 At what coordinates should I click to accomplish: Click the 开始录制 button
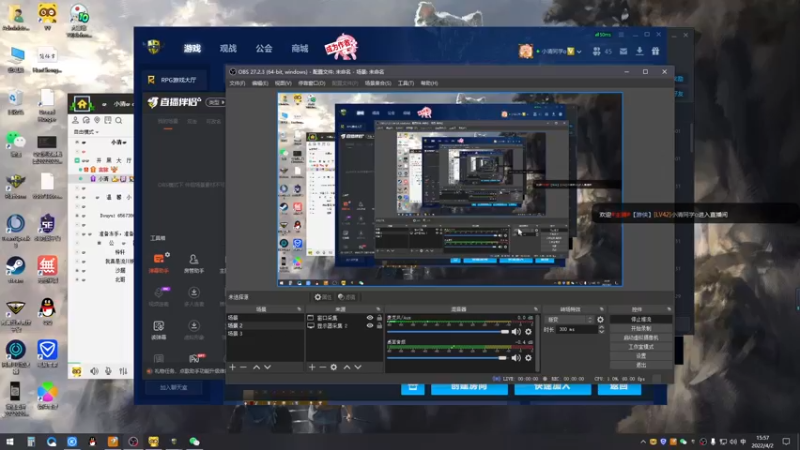[x=641, y=329]
